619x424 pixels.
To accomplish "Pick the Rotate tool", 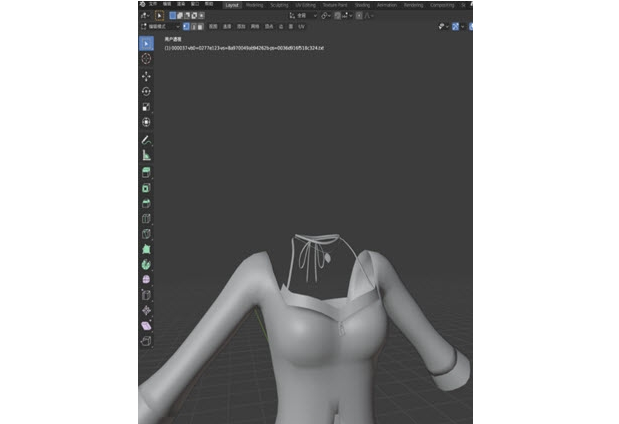I will (146, 91).
